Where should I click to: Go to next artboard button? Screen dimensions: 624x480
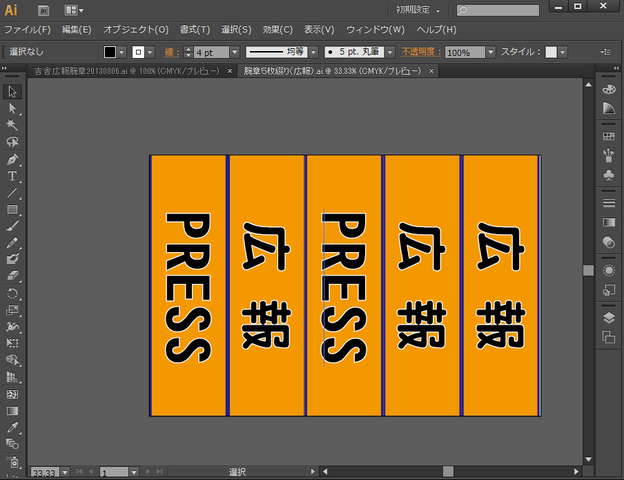coord(148,472)
